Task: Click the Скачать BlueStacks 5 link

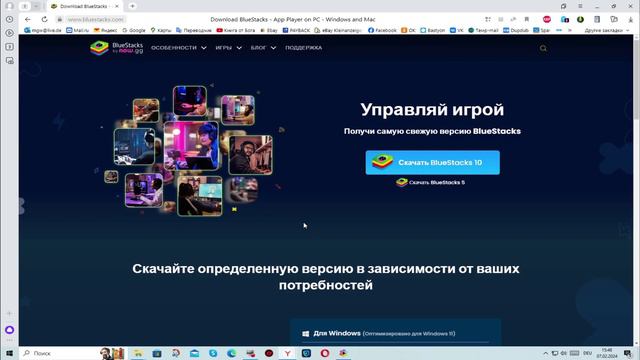Action: (x=430, y=182)
